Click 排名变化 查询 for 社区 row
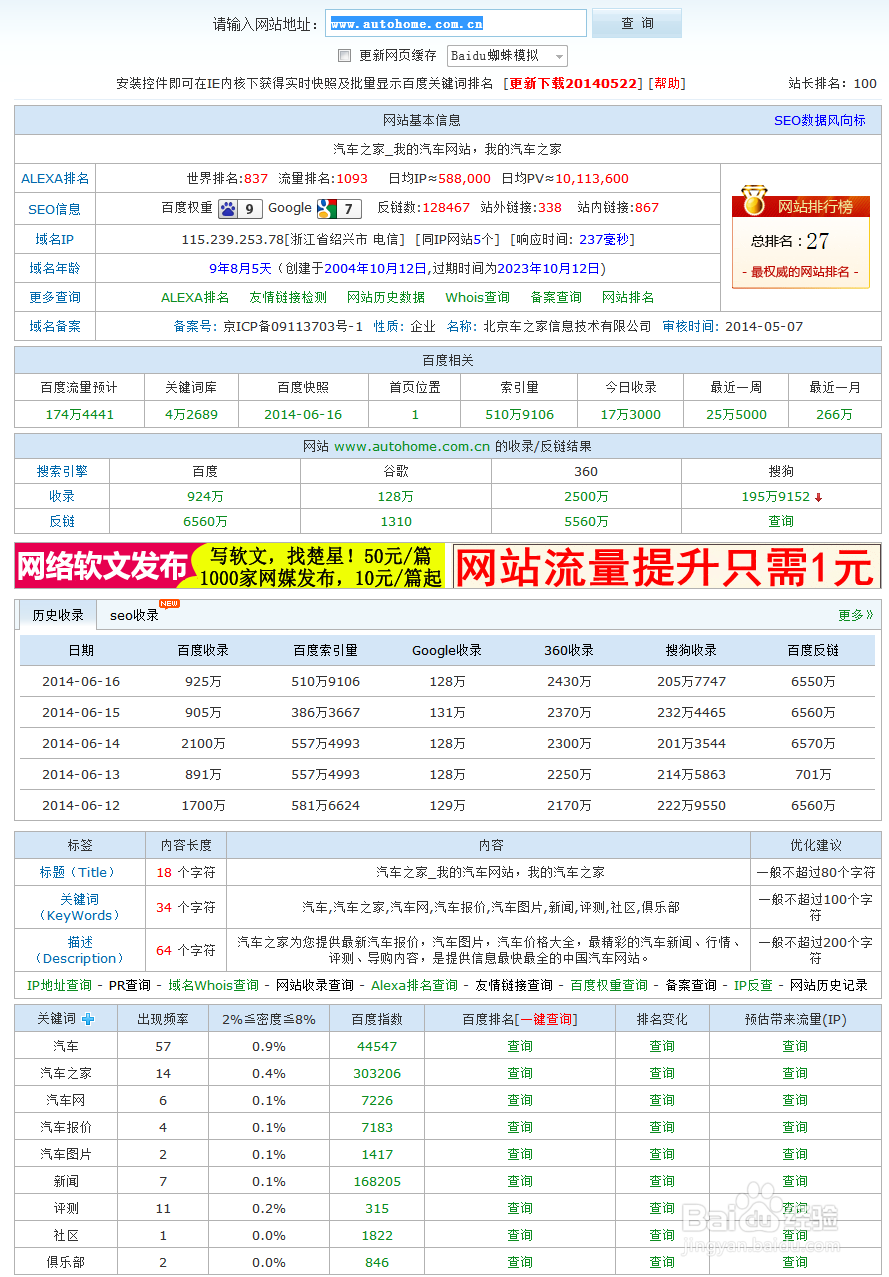 pyautogui.click(x=662, y=1236)
